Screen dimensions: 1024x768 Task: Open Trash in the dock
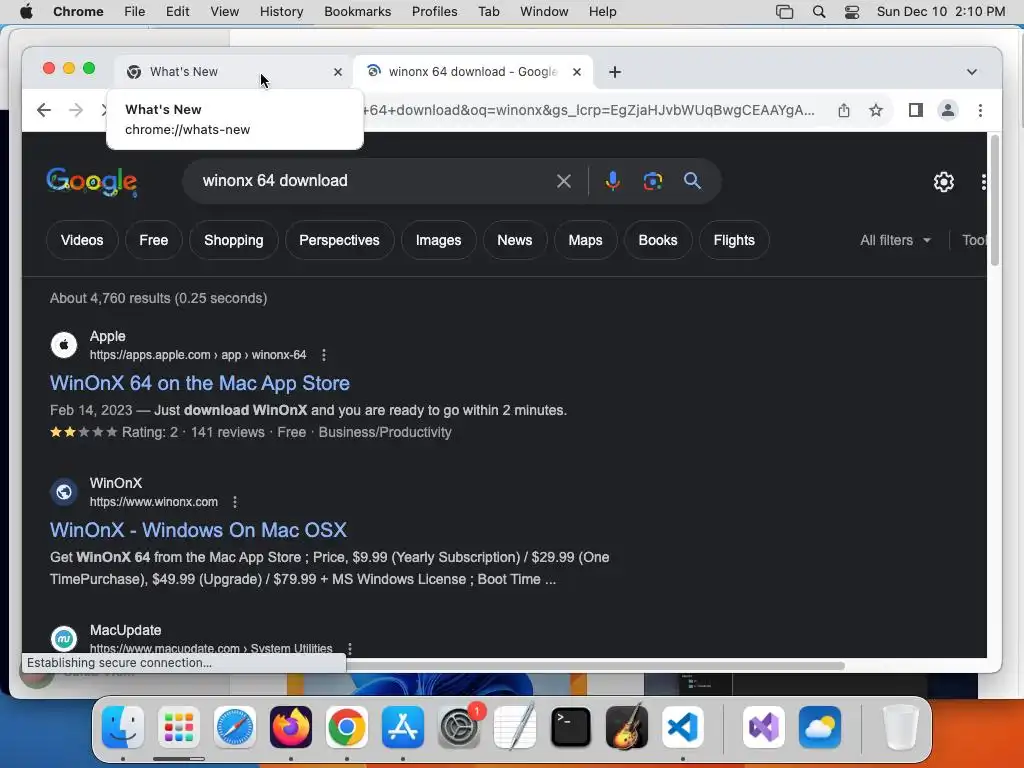pyautogui.click(x=901, y=728)
